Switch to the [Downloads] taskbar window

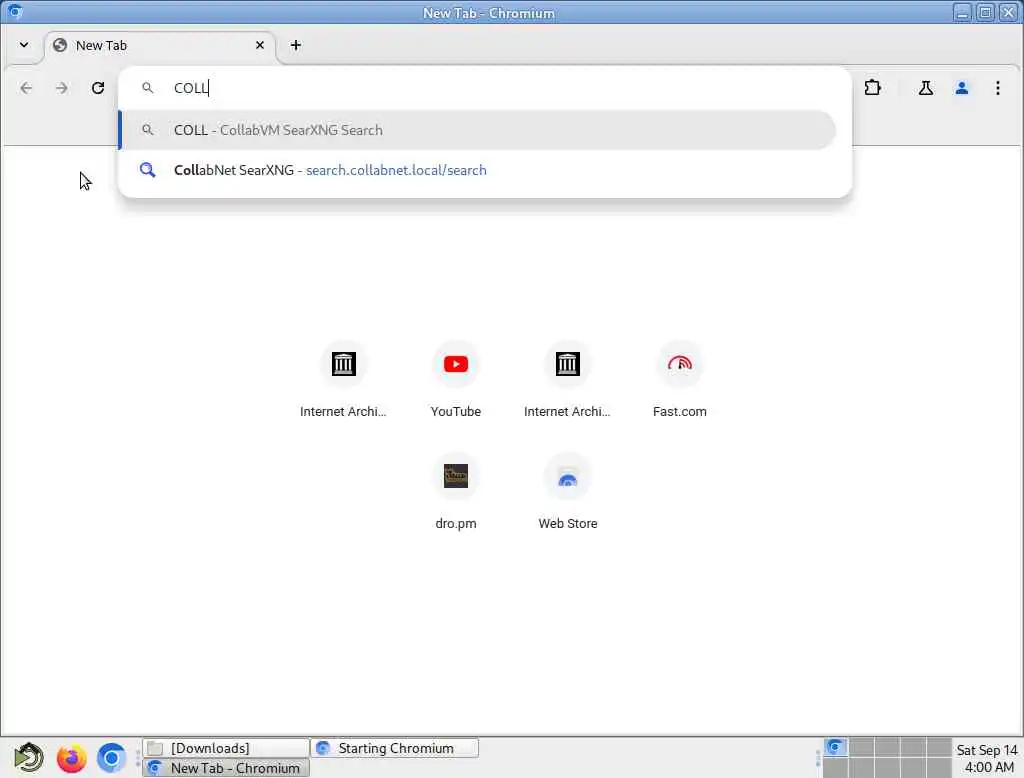point(226,748)
